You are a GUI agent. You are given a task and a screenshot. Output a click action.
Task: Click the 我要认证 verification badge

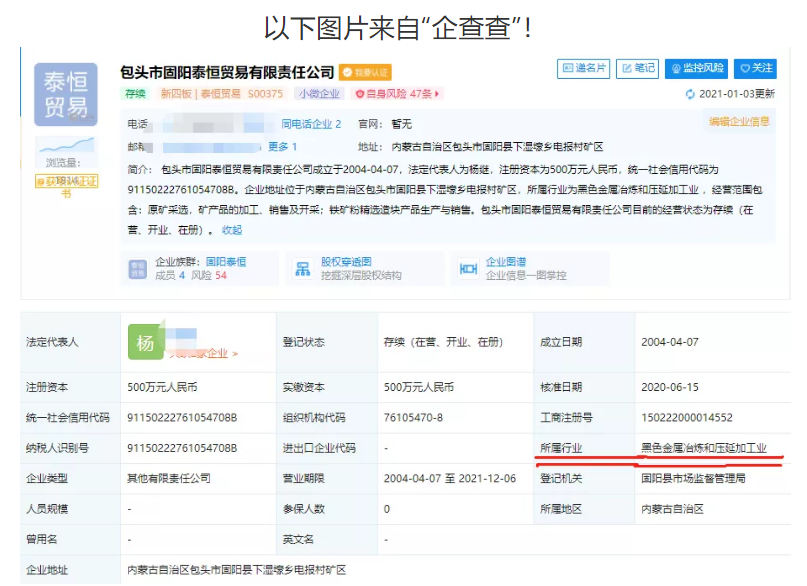tap(367, 71)
